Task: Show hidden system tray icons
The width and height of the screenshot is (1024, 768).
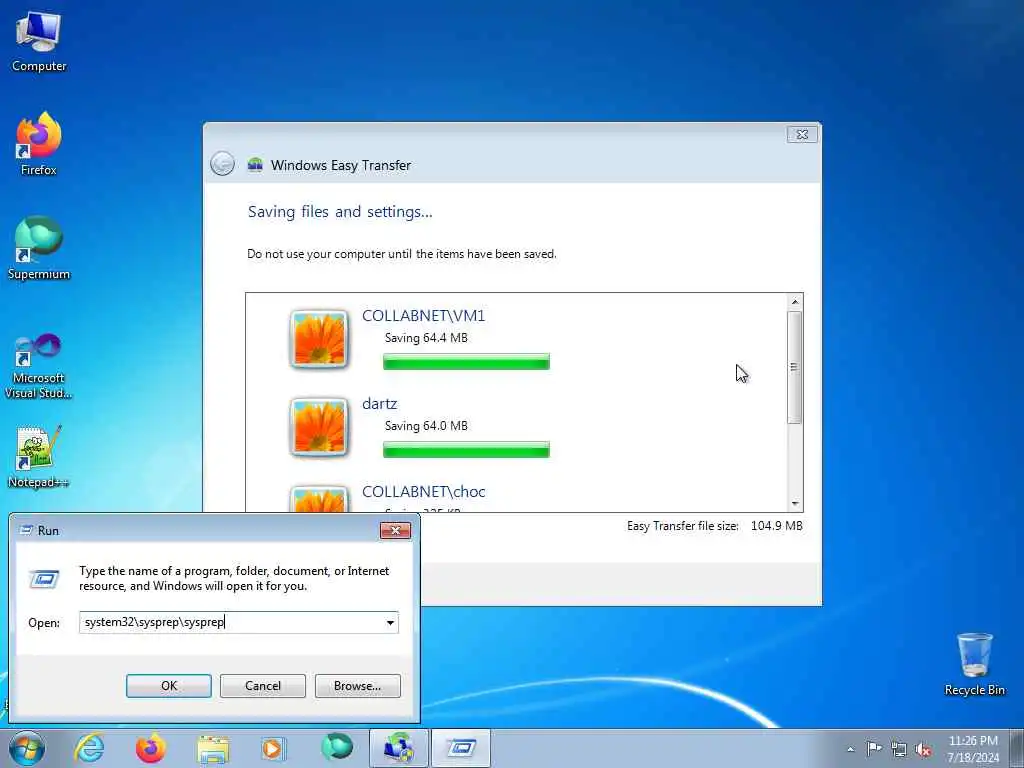Action: coord(850,749)
